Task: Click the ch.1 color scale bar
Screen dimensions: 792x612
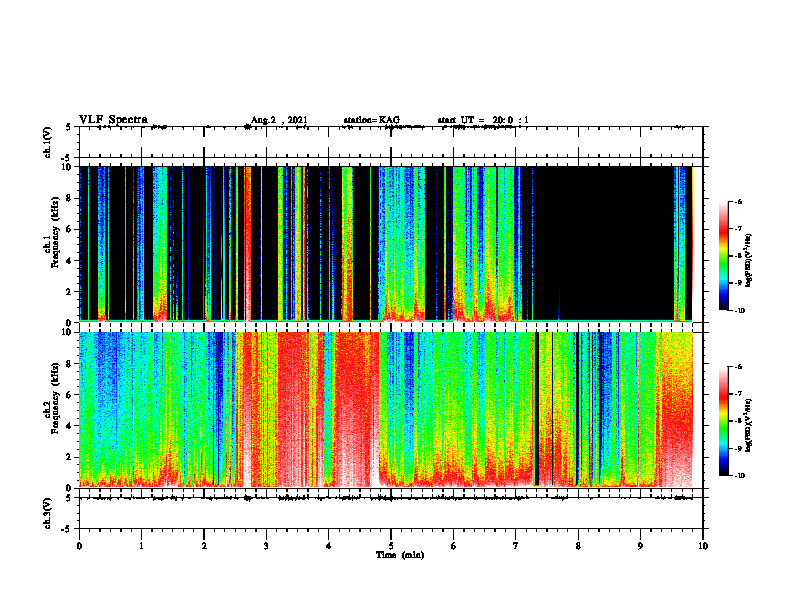Action: coord(723,256)
